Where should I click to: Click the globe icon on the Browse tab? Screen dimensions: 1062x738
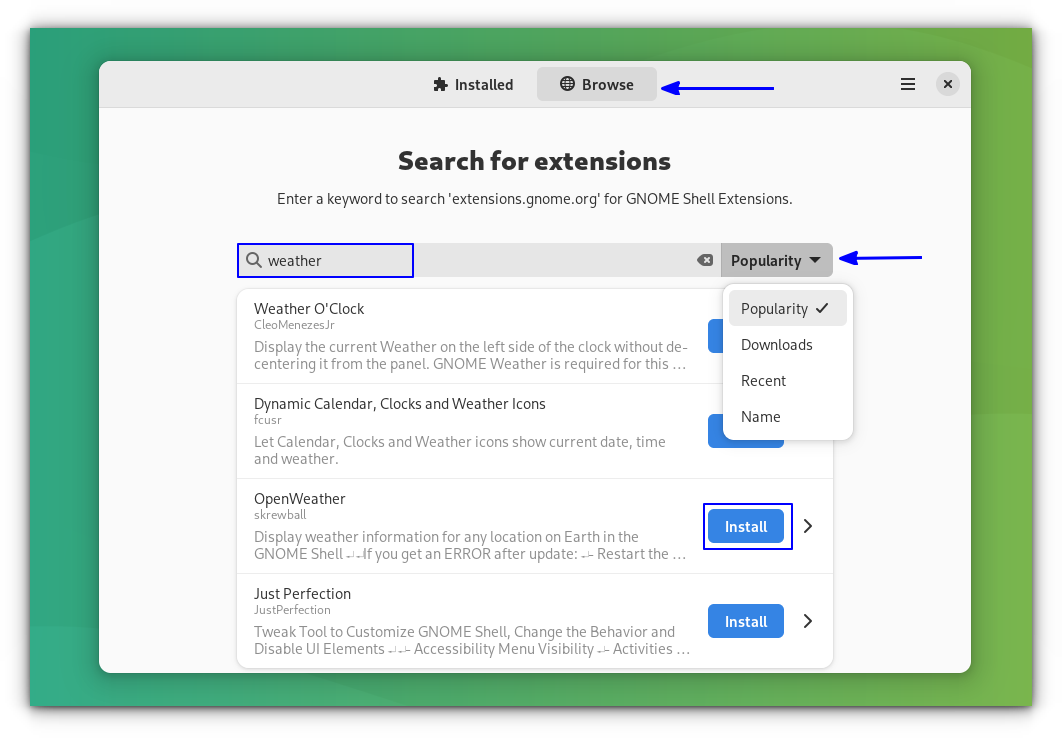(x=566, y=84)
